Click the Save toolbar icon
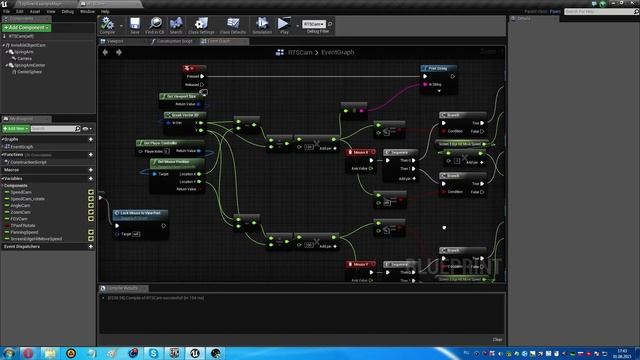Image resolution: width=640 pixels, height=360 pixels. coord(135,25)
